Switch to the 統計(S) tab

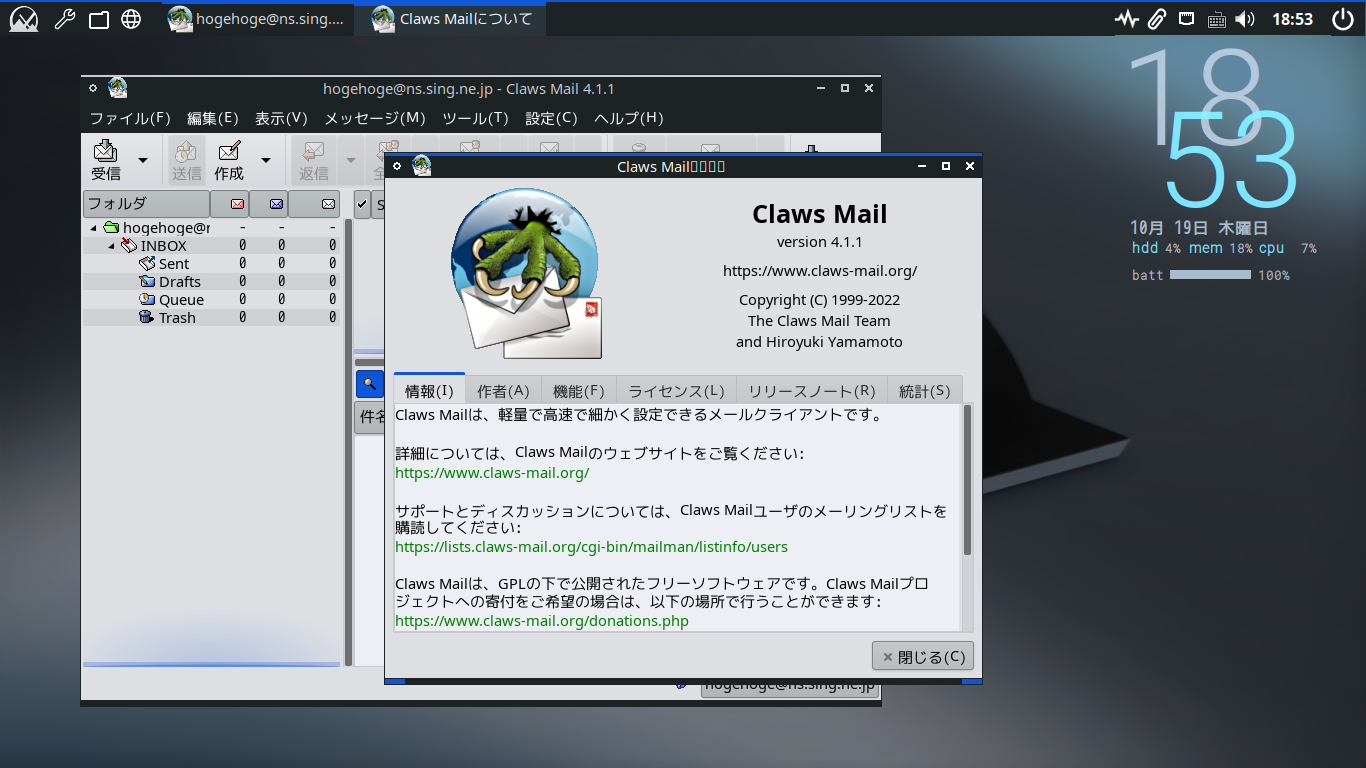coord(925,391)
